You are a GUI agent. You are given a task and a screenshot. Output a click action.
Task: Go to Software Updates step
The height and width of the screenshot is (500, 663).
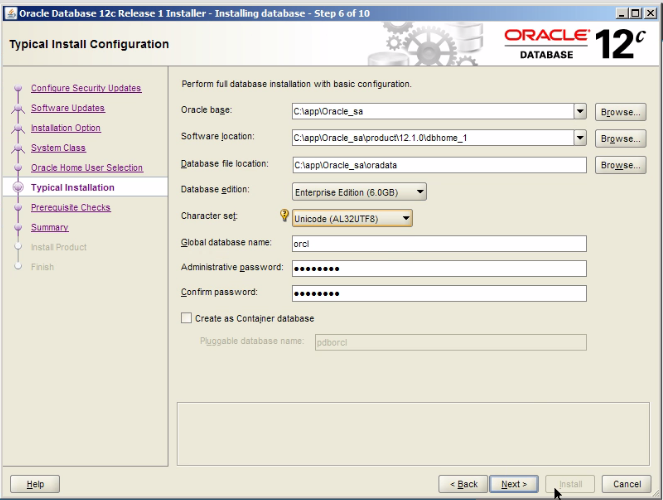point(68,108)
